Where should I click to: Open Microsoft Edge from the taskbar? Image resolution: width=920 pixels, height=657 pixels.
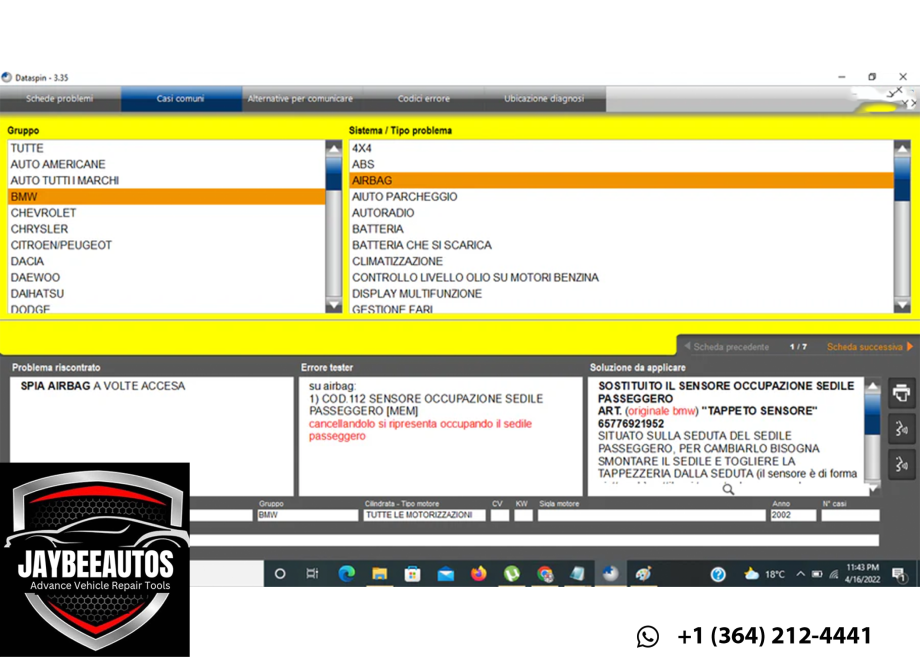coord(346,574)
